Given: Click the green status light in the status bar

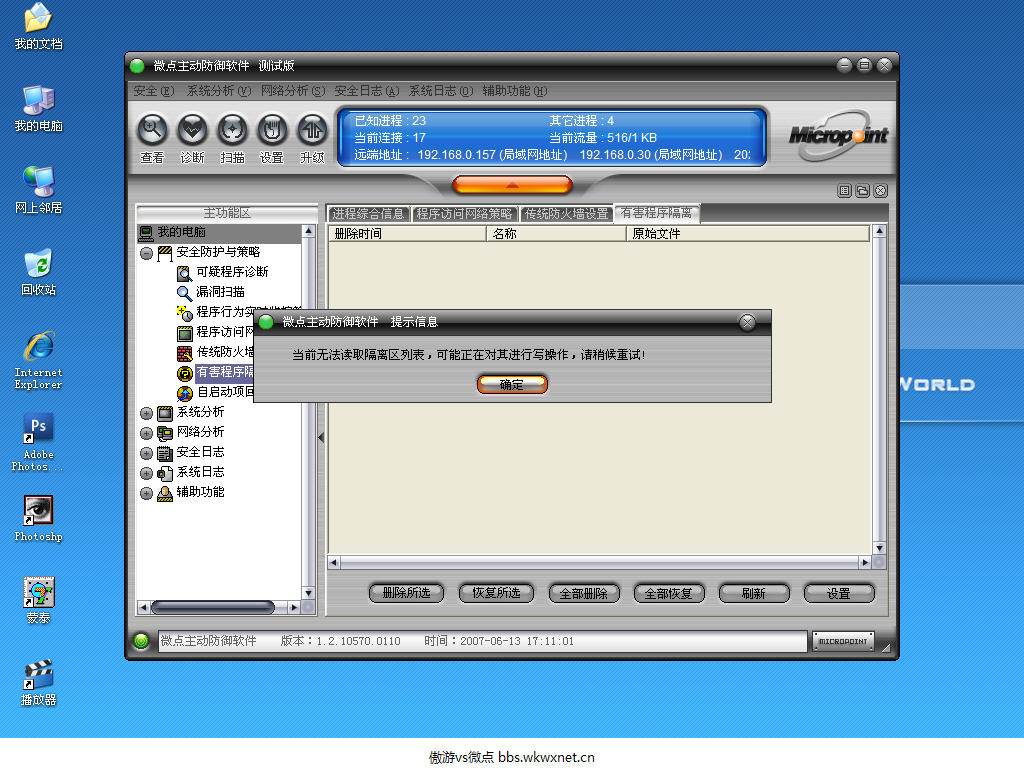Looking at the screenshot, I should 140,641.
